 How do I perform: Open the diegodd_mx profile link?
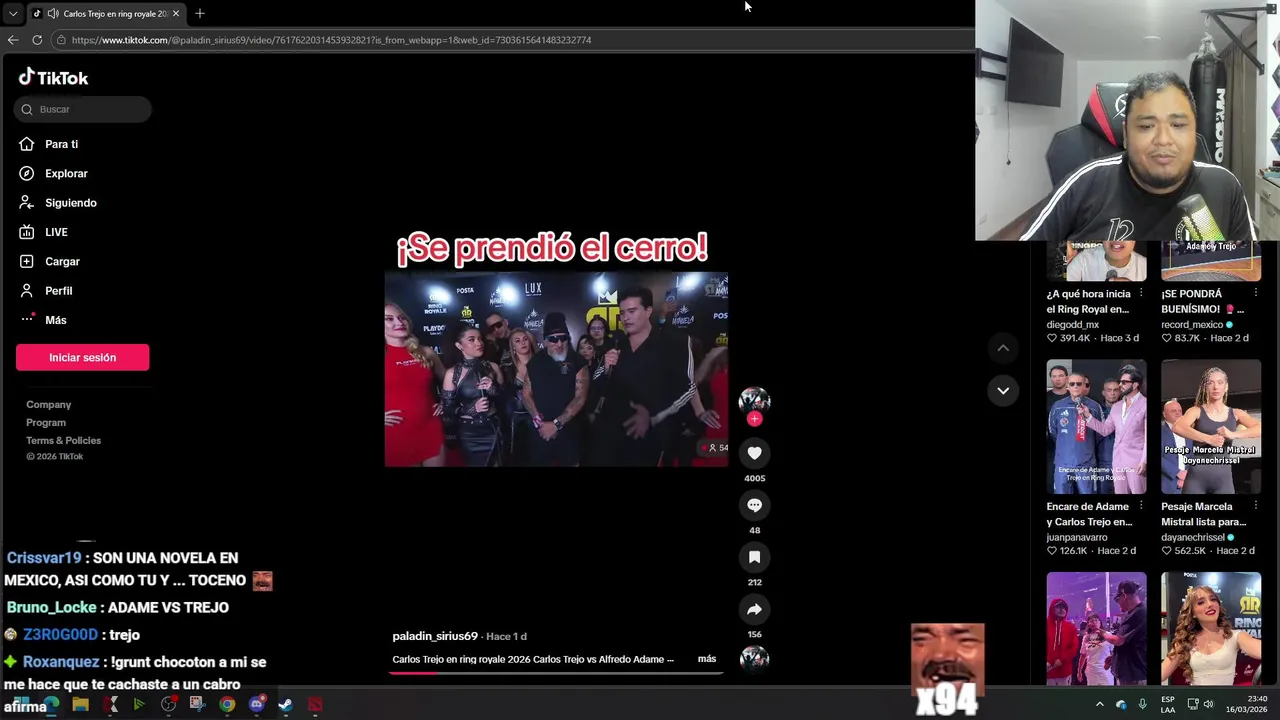click(x=1073, y=324)
